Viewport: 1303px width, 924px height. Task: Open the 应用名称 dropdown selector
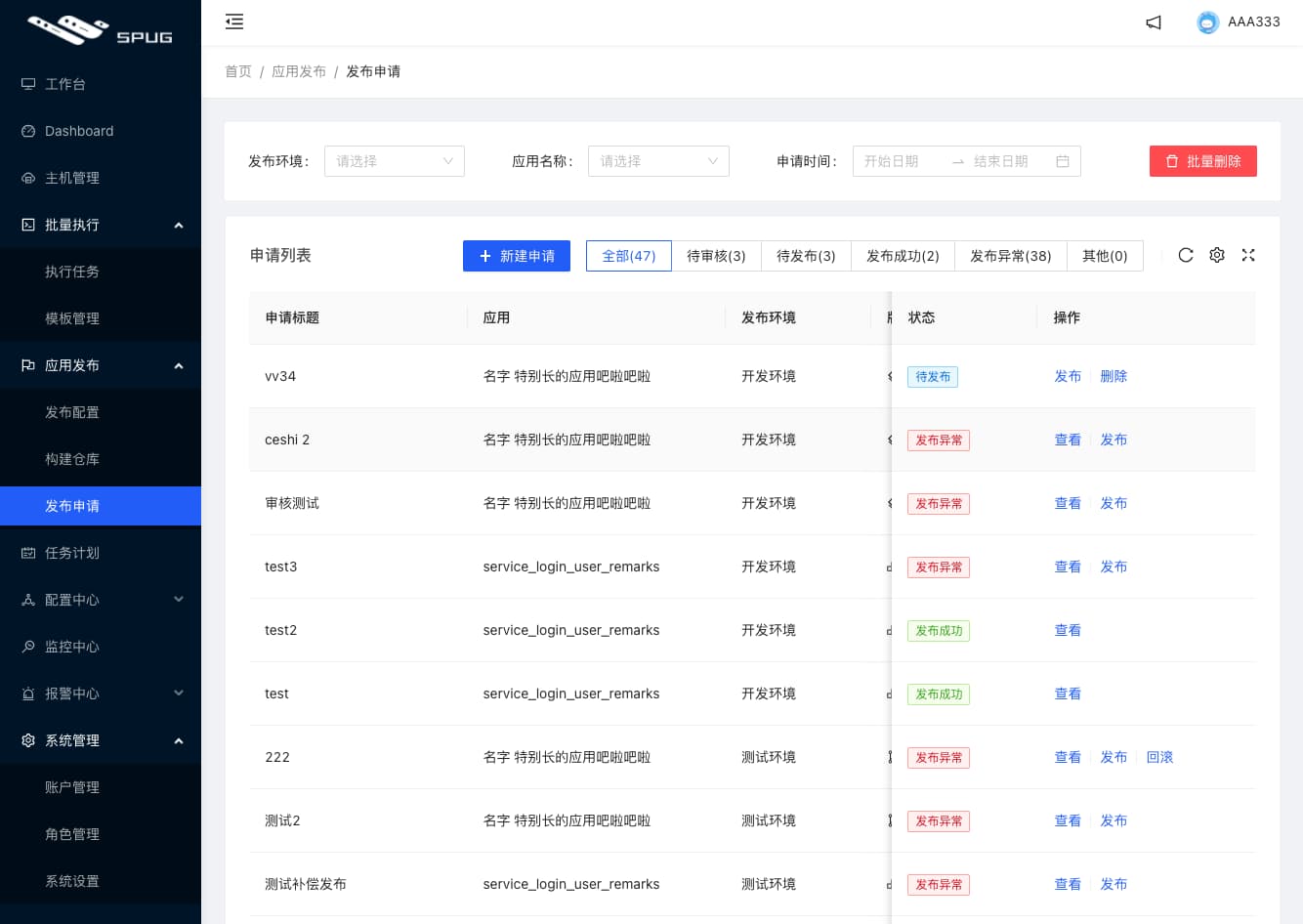[x=658, y=161]
